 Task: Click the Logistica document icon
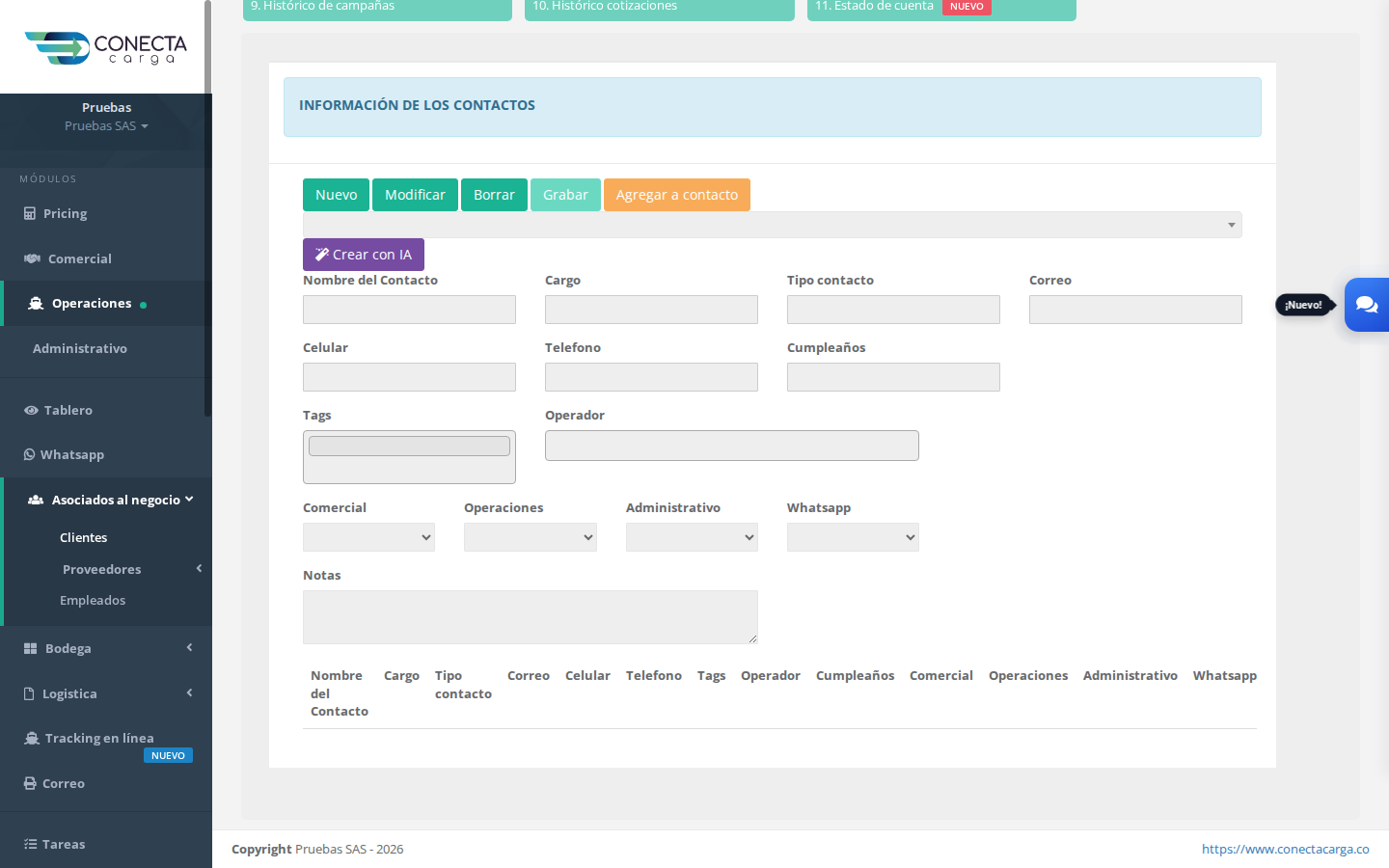[29, 693]
